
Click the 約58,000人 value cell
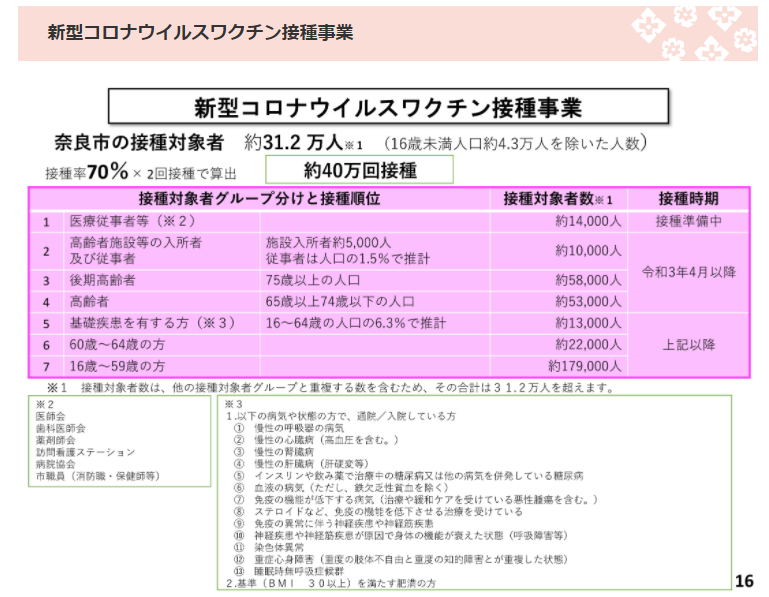tap(588, 281)
